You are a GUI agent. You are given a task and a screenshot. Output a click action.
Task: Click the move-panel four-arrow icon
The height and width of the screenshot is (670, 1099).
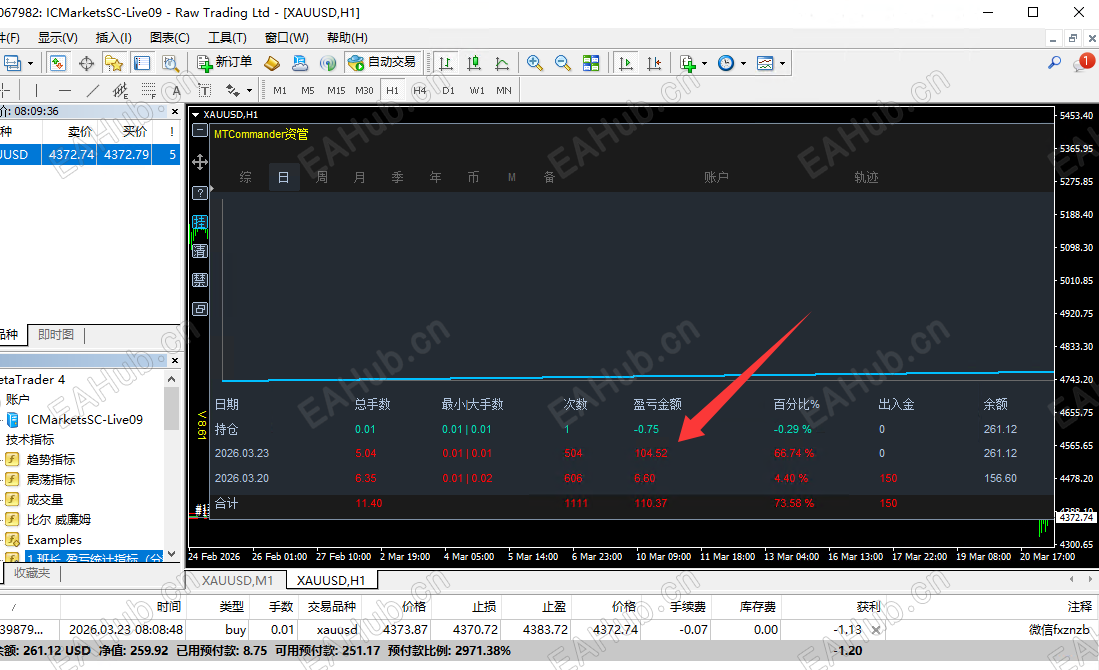[x=200, y=162]
